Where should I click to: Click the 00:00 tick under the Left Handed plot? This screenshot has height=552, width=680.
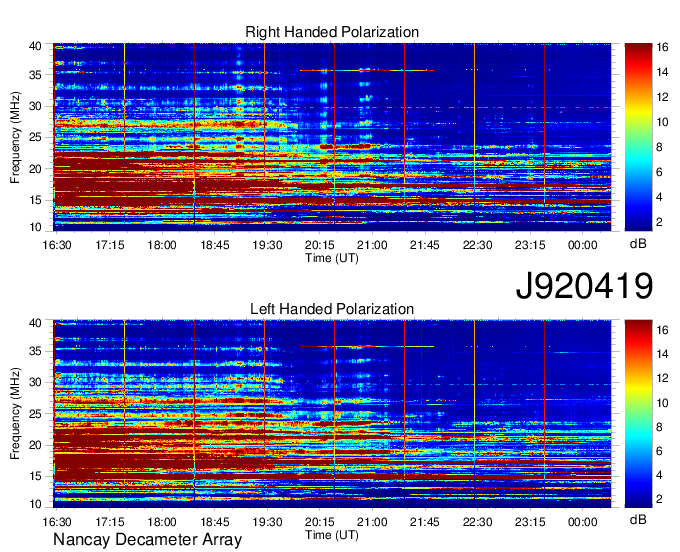[582, 522]
